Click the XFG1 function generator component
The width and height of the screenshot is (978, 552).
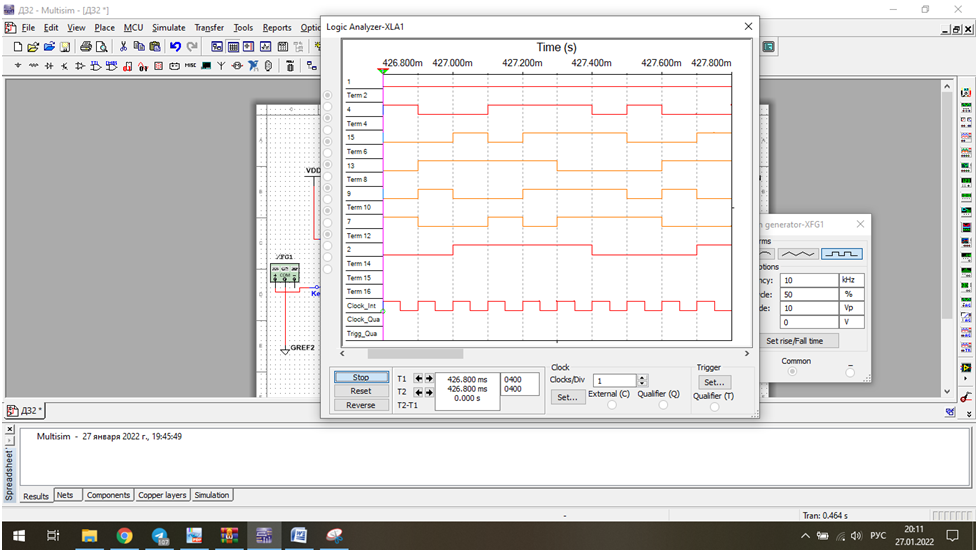tap(284, 272)
